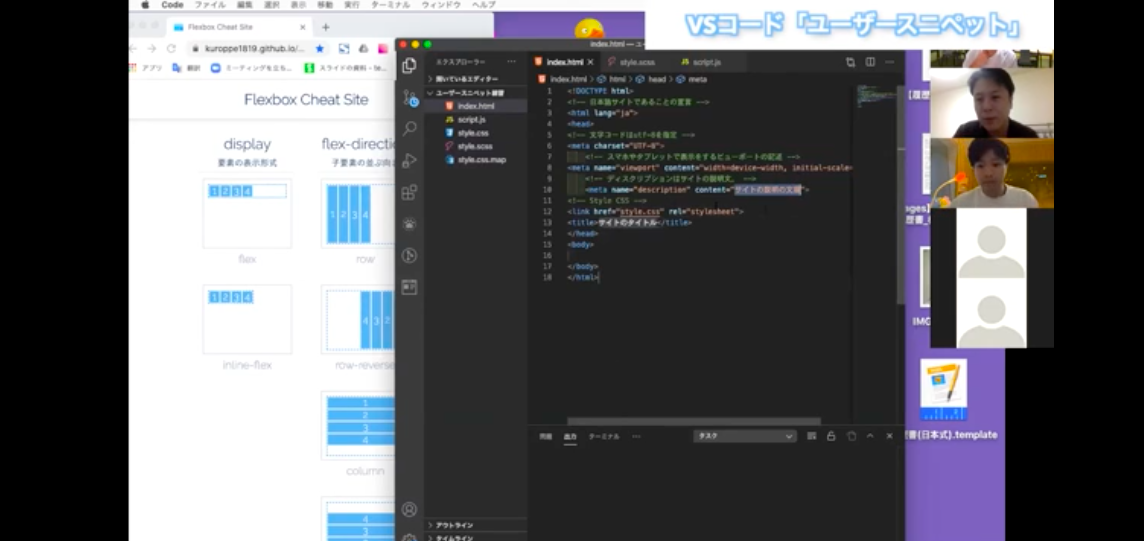1144x541 pixels.
Task: Open the Search view in the activity bar
Action: coord(409,128)
